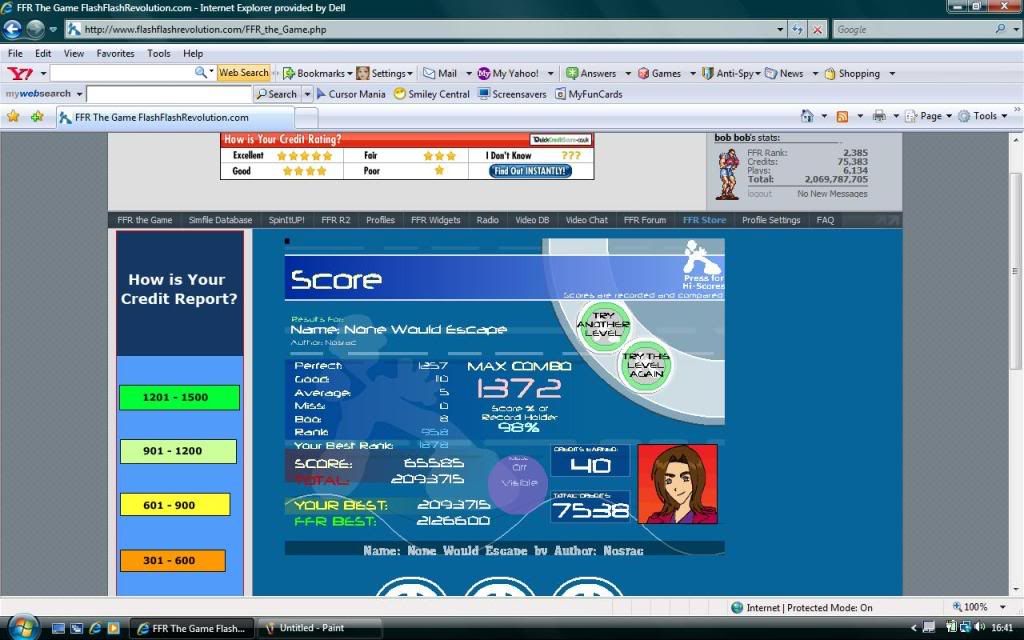
Task: Click the green 1201 - 1500 score range
Action: pos(179,397)
